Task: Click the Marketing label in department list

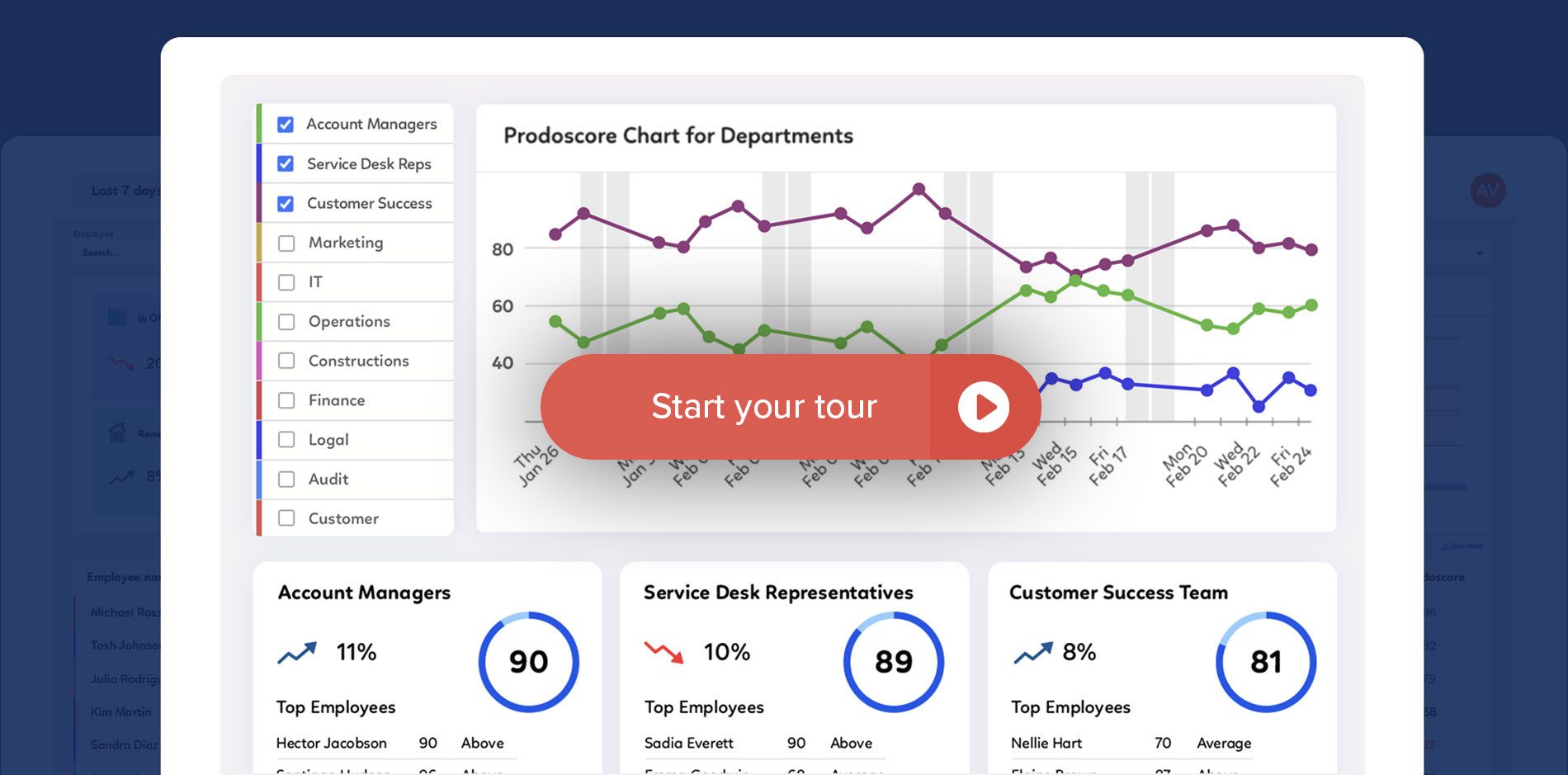Action: [x=346, y=243]
